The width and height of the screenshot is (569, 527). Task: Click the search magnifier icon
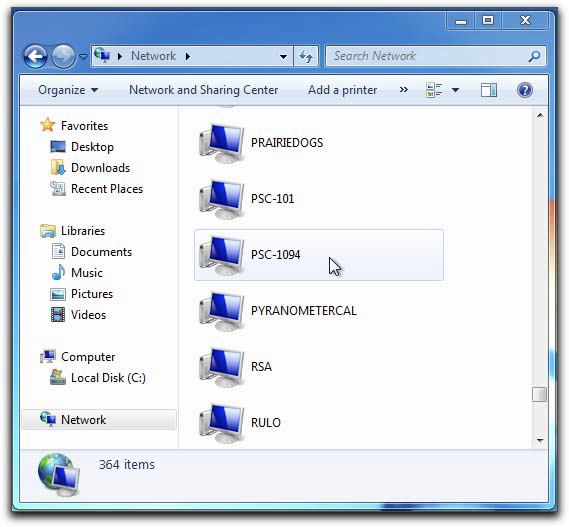pos(534,56)
